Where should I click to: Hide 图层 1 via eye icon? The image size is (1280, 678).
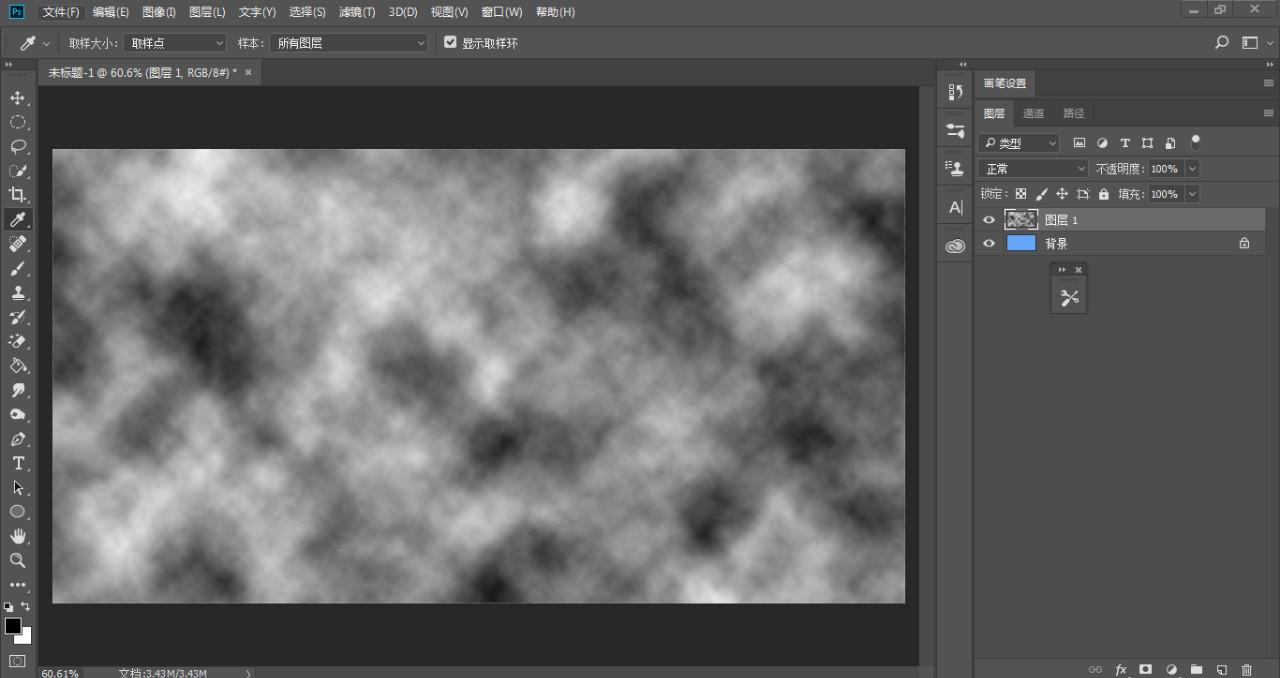(x=989, y=220)
